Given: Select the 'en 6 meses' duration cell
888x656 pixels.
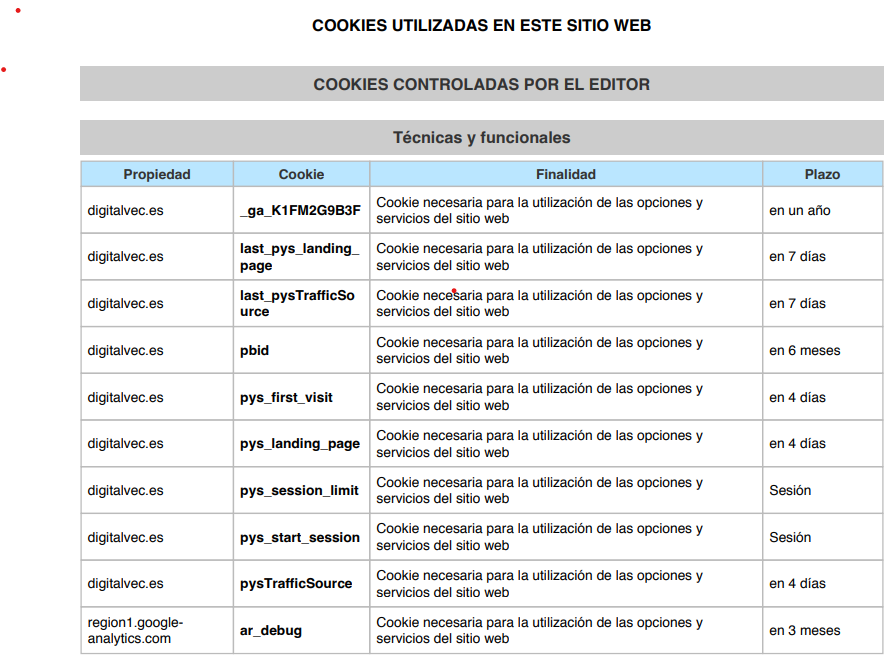Looking at the screenshot, I should (x=804, y=351).
